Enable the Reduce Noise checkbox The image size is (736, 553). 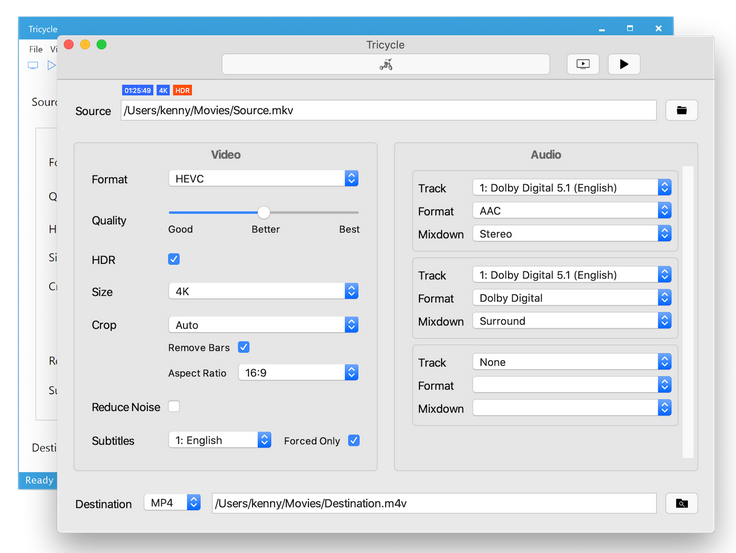pos(174,406)
